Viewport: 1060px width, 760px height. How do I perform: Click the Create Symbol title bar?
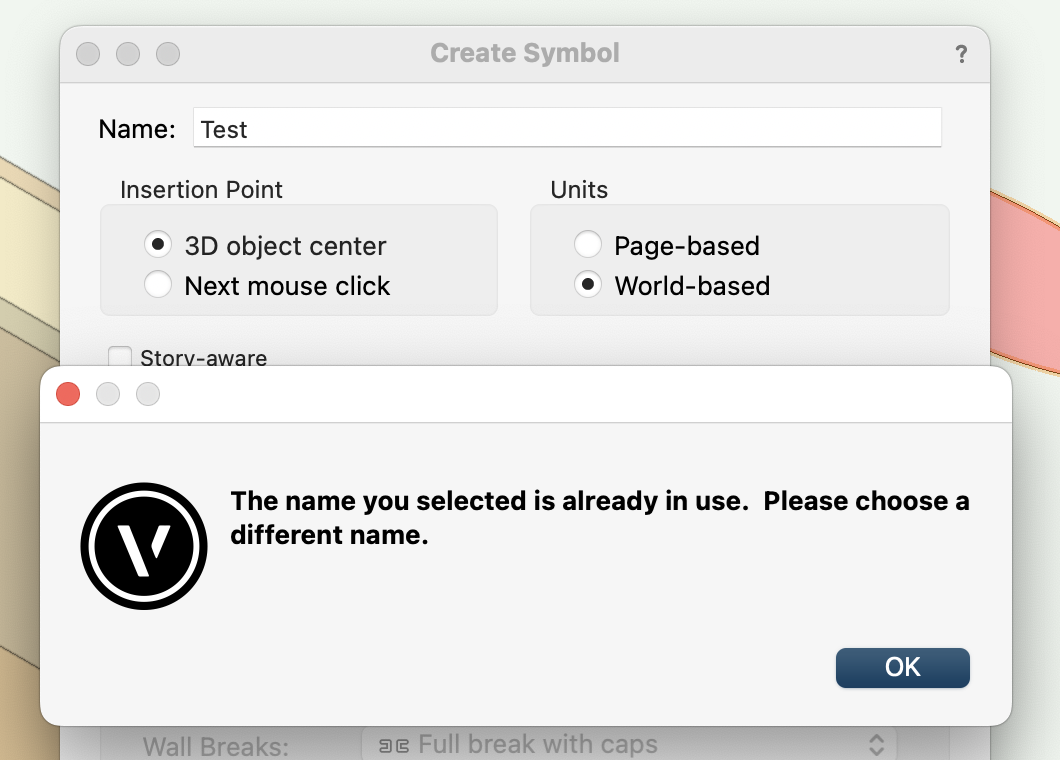(x=525, y=53)
